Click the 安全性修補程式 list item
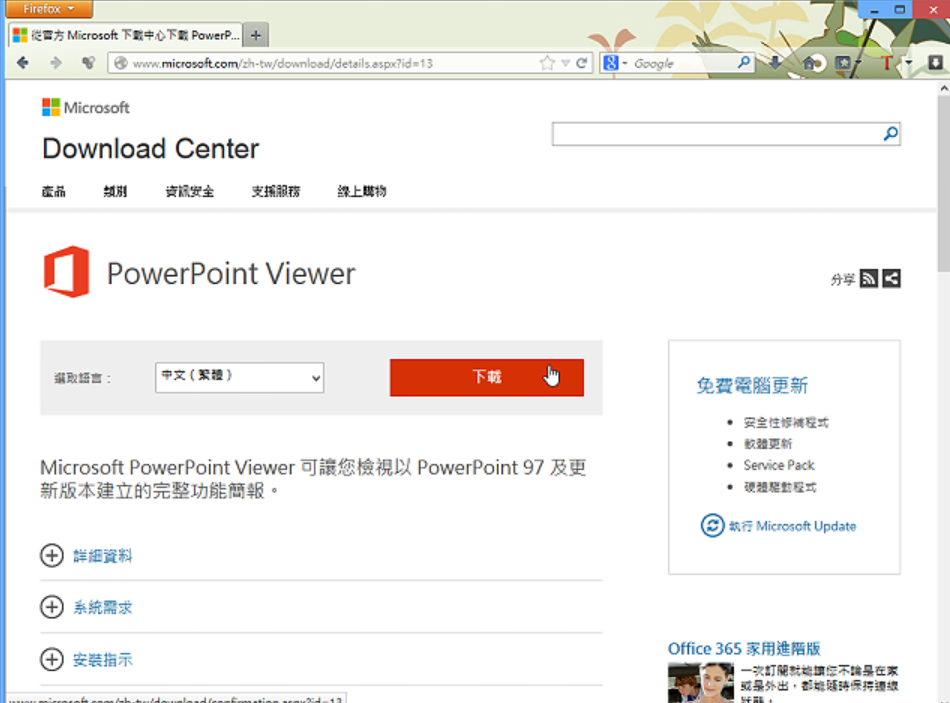This screenshot has width=950, height=703. point(786,422)
